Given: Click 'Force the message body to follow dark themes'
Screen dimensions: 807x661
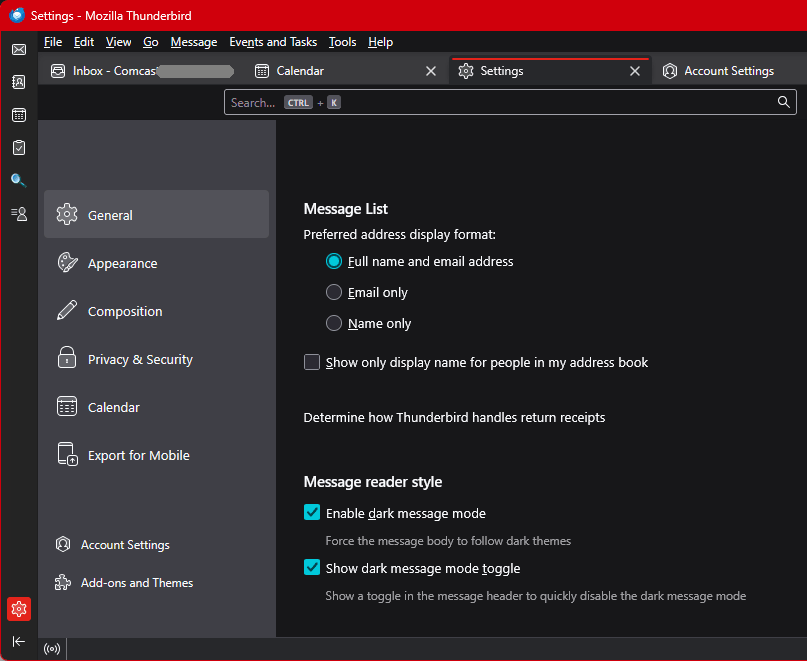Looking at the screenshot, I should [x=448, y=541].
